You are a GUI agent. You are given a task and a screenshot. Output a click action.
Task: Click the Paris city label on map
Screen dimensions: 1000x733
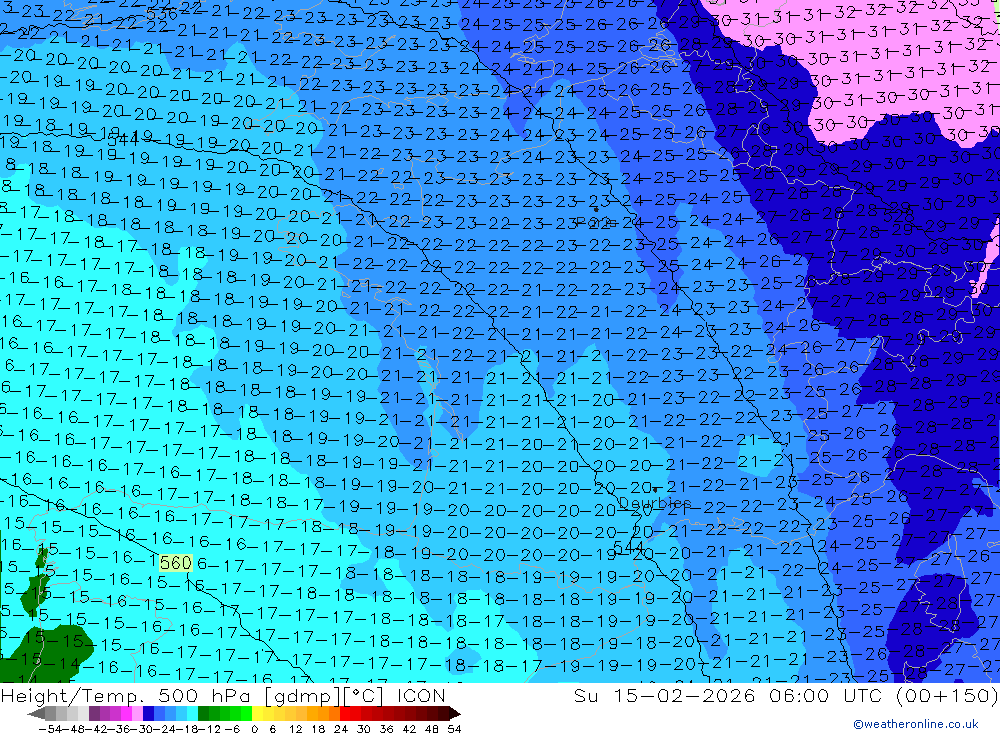tap(595, 222)
